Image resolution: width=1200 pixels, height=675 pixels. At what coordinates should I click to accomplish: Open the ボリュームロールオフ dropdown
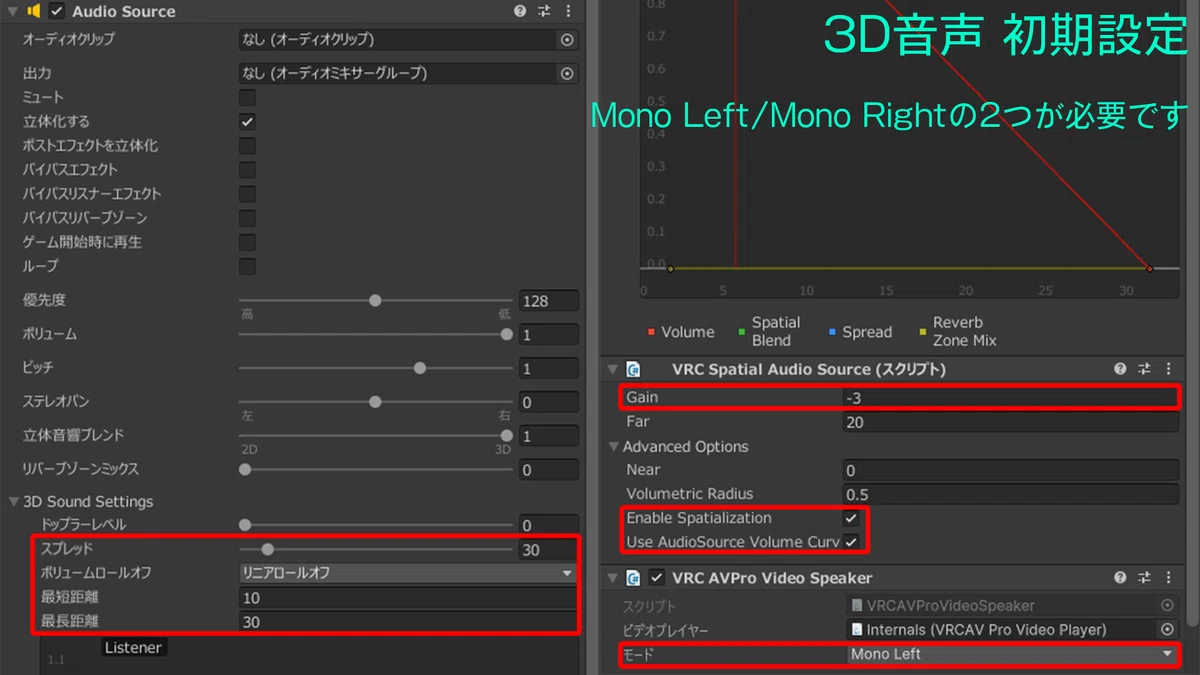(408, 573)
